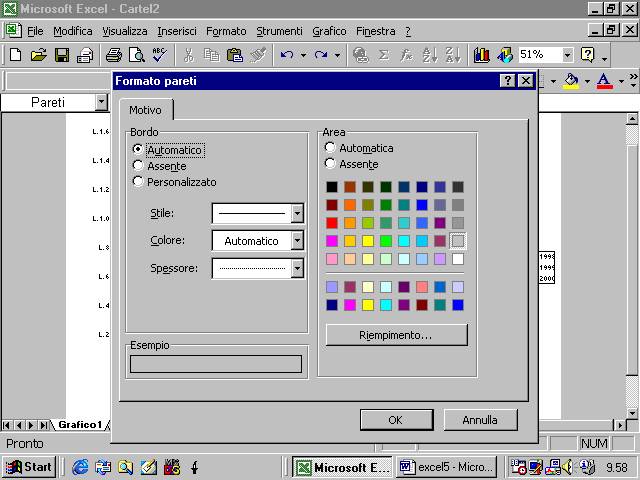Open the Chart Wizard icon

pos(482,55)
